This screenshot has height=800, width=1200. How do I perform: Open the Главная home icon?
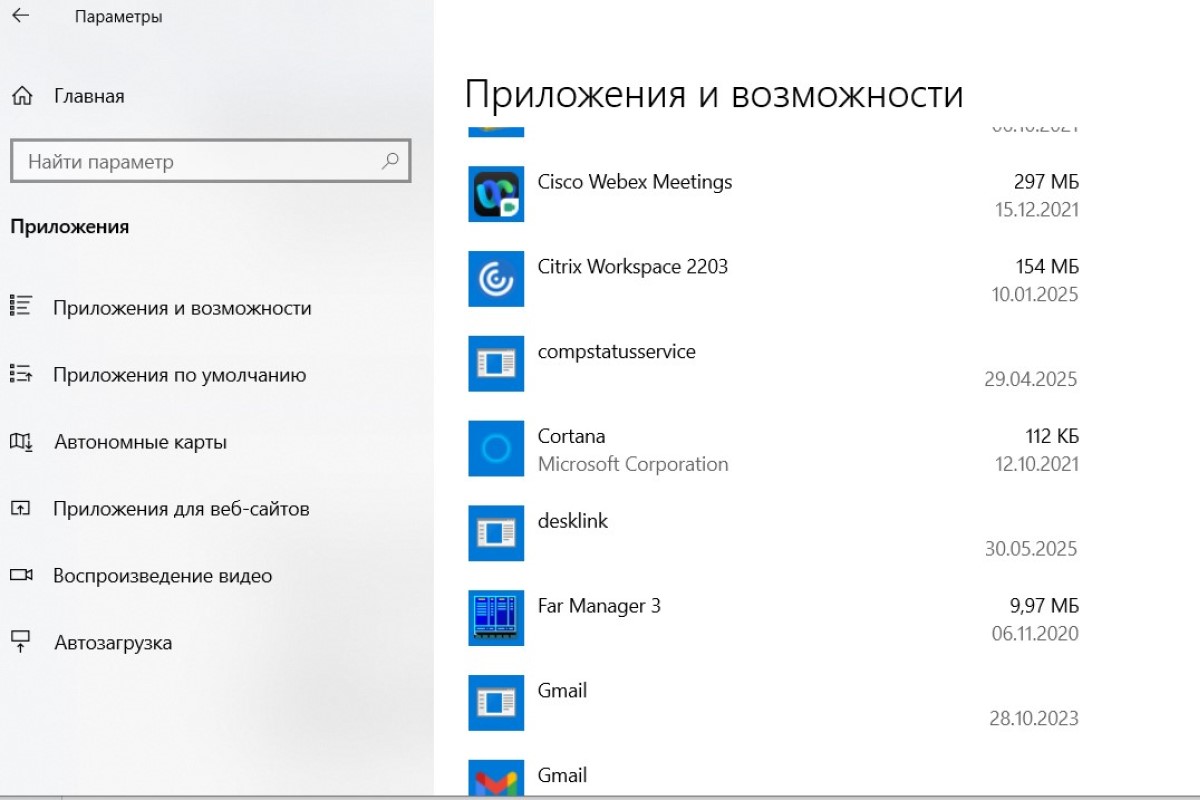pos(22,96)
